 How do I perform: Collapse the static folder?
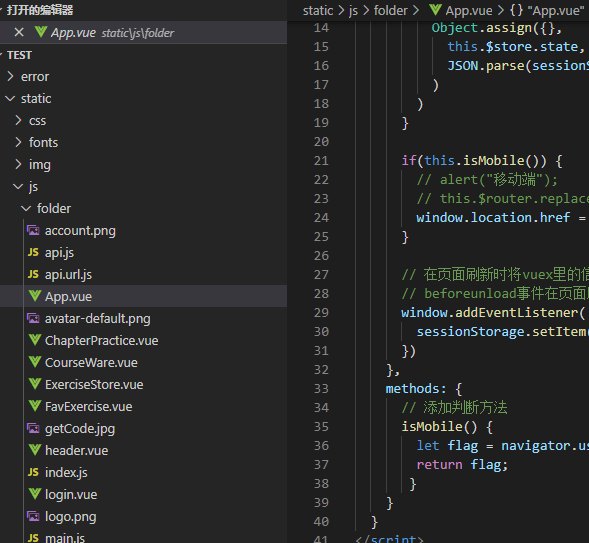tap(11, 99)
